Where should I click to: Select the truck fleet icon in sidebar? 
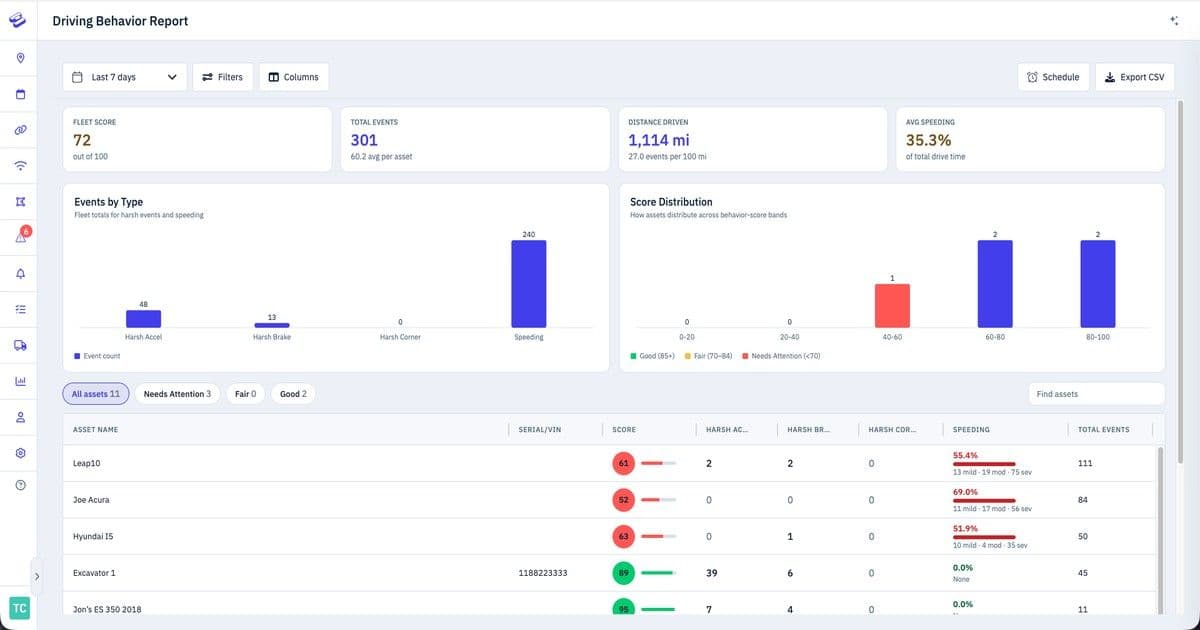[20, 345]
